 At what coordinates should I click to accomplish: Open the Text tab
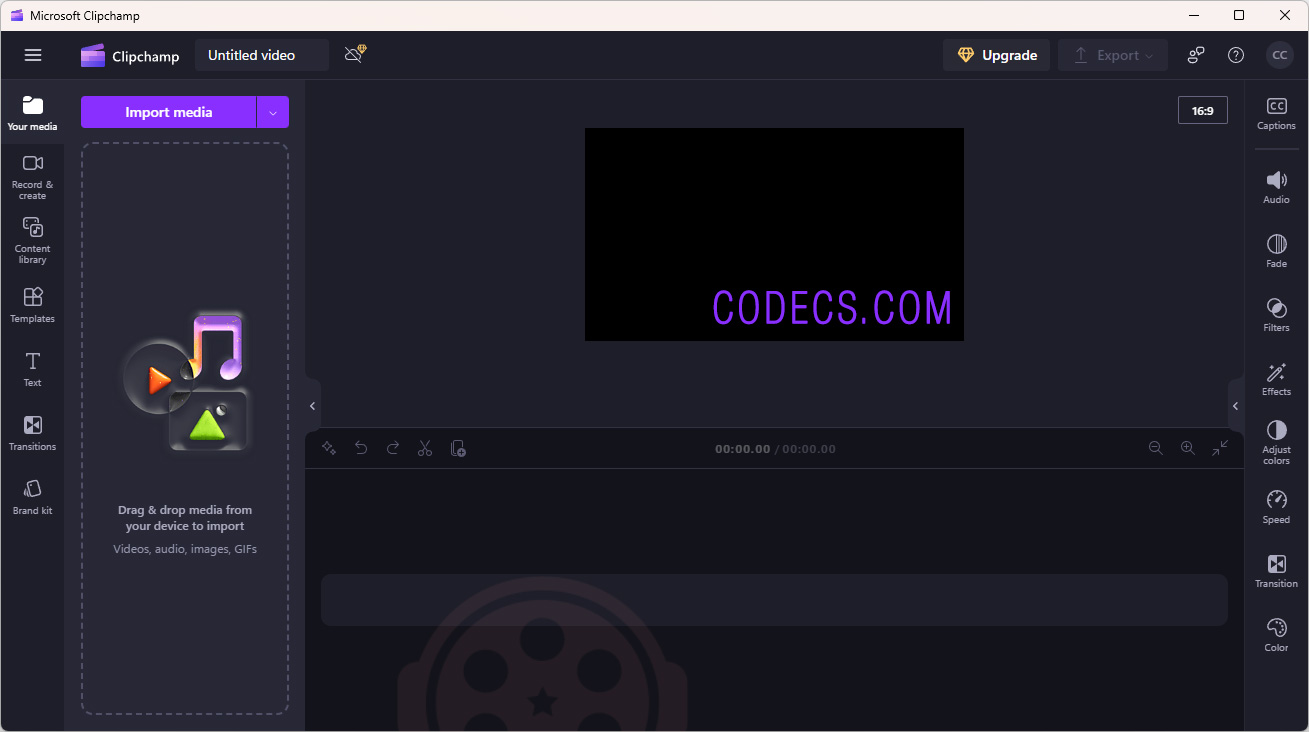click(x=33, y=369)
